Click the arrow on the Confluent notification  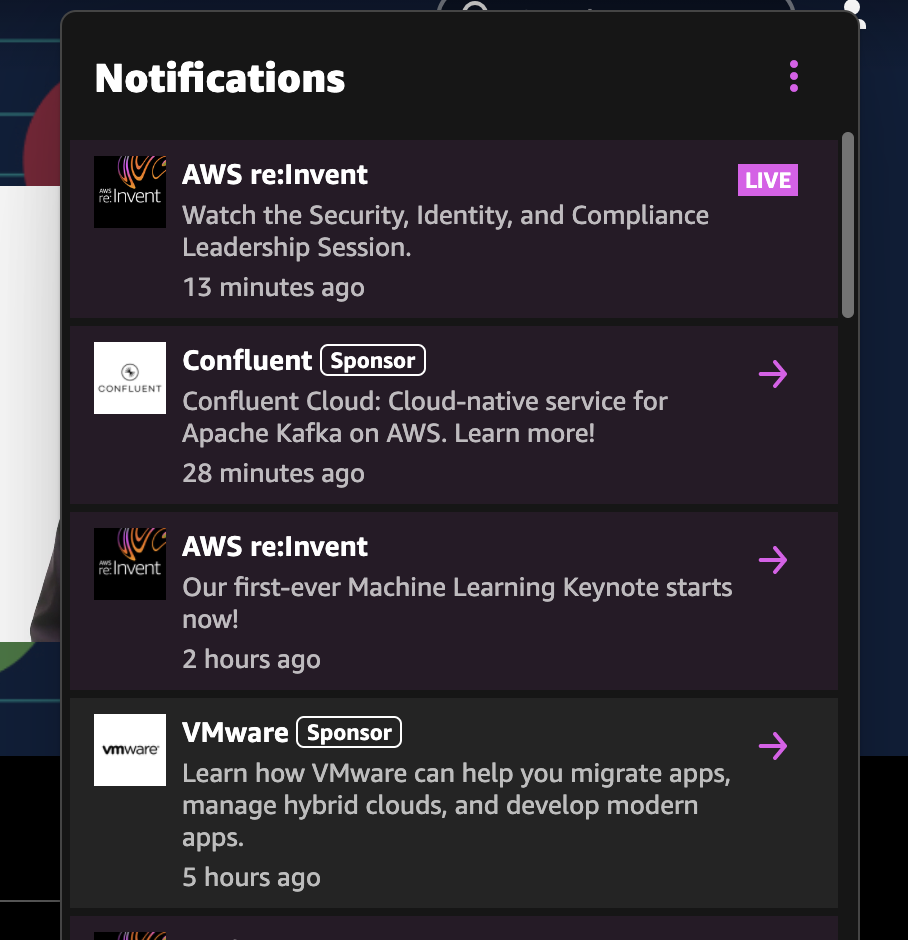(773, 374)
